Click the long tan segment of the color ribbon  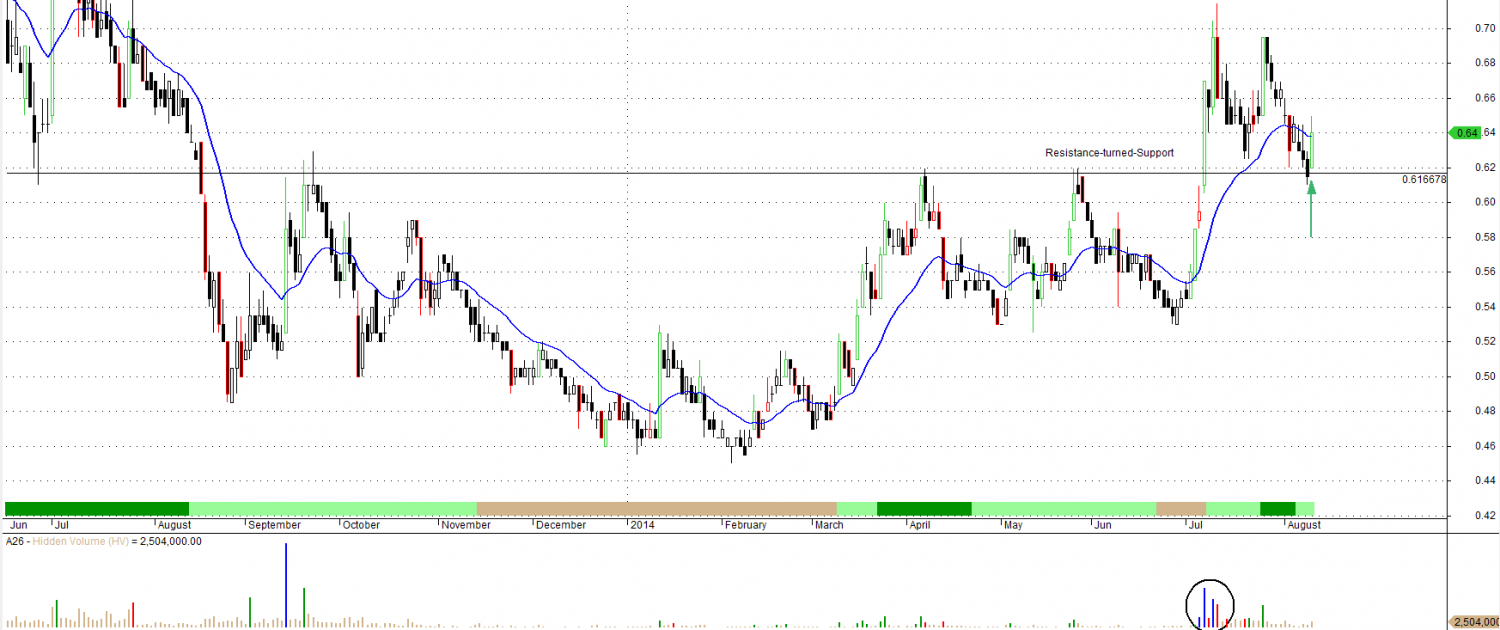(x=656, y=508)
